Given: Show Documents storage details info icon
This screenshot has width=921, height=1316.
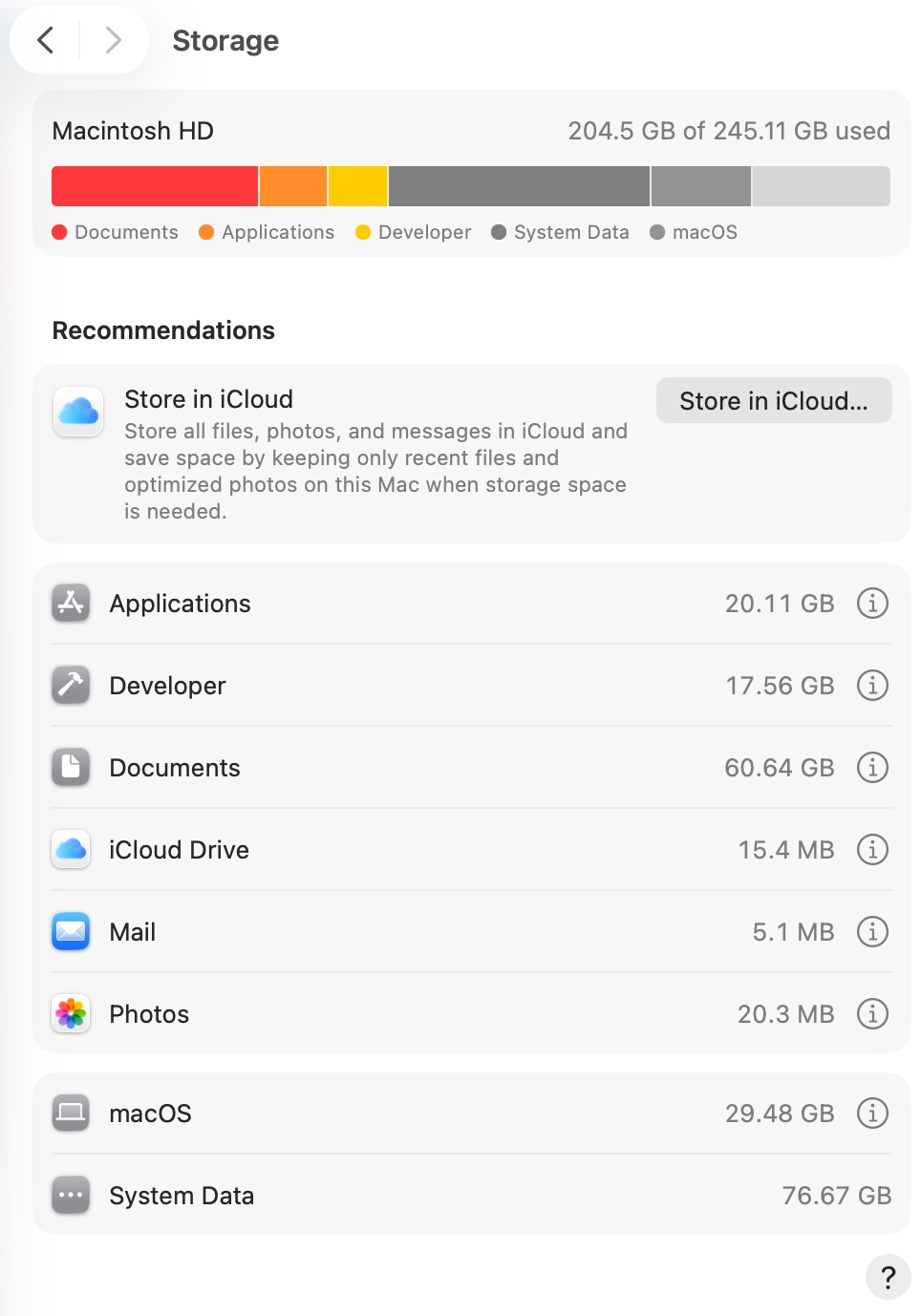Looking at the screenshot, I should pos(872,767).
